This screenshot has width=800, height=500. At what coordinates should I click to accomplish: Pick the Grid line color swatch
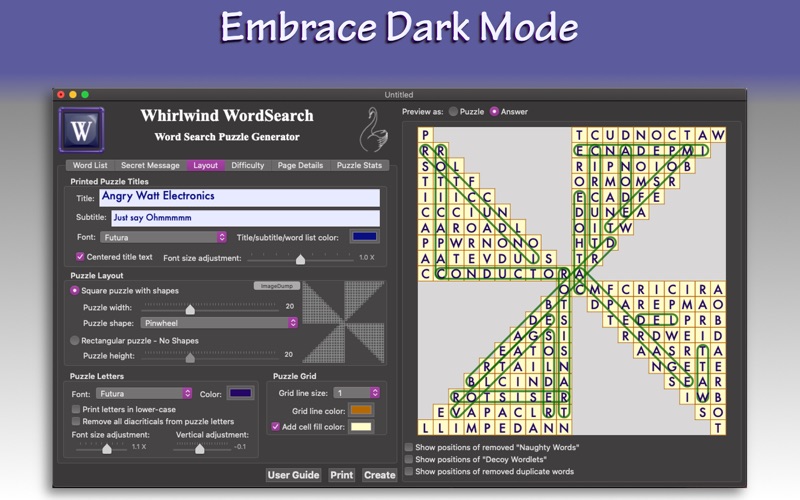coord(361,410)
